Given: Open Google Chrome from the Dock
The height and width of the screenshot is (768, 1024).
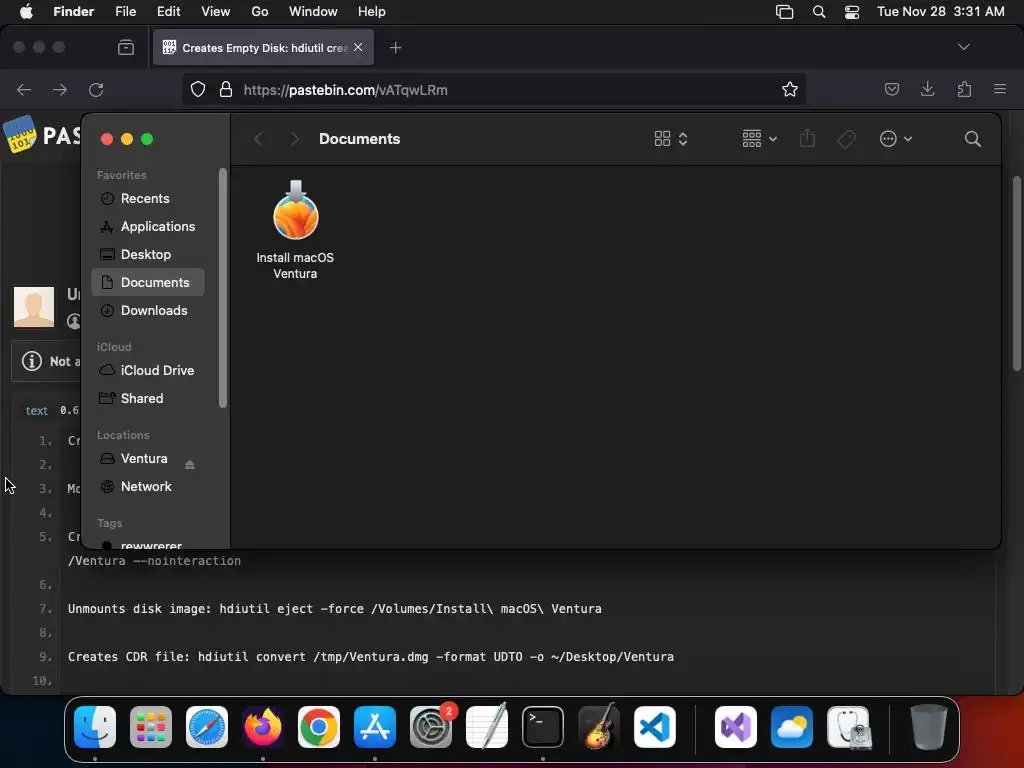Looking at the screenshot, I should coord(319,728).
